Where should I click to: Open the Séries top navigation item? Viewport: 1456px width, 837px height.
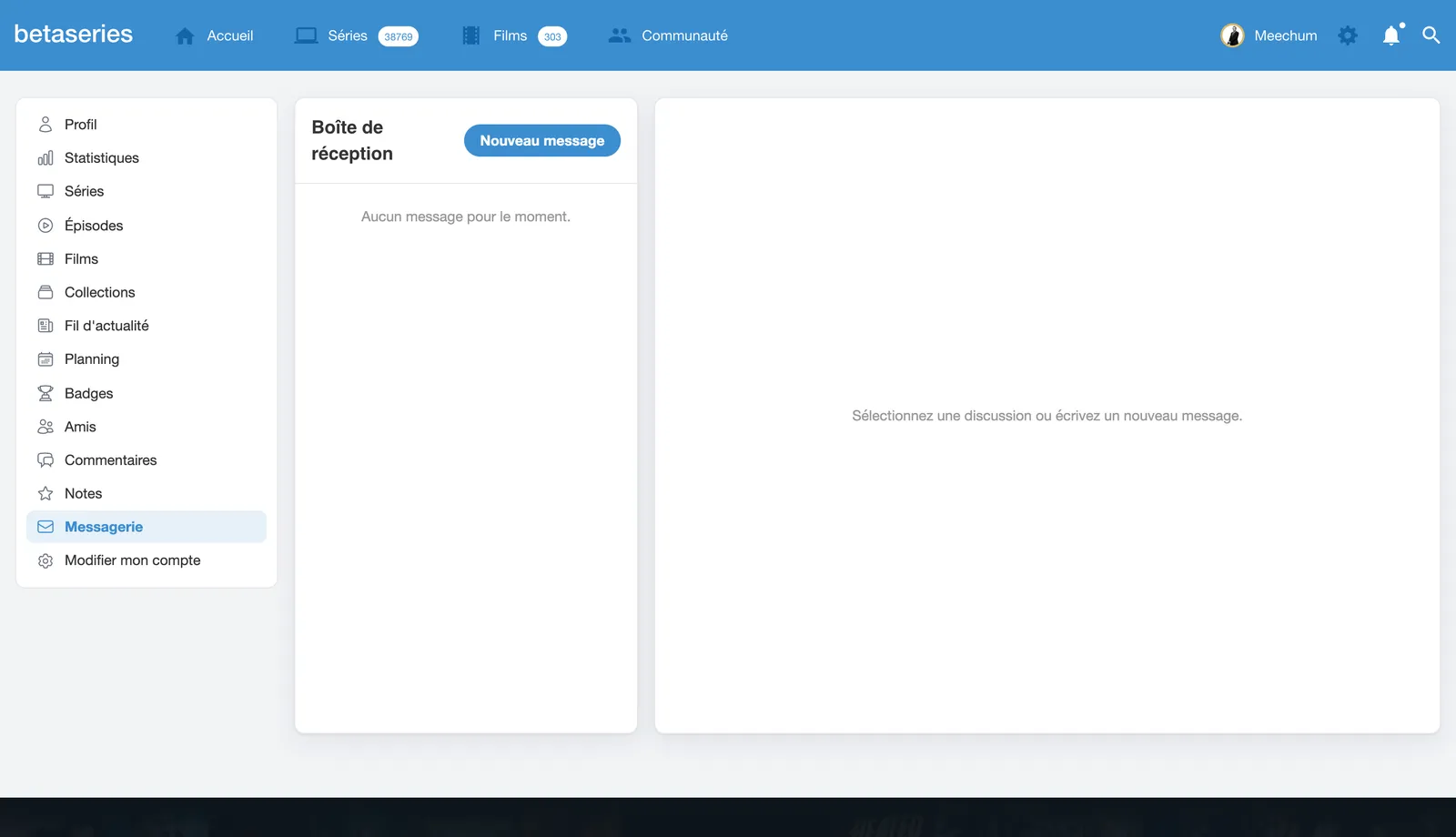pos(348,35)
